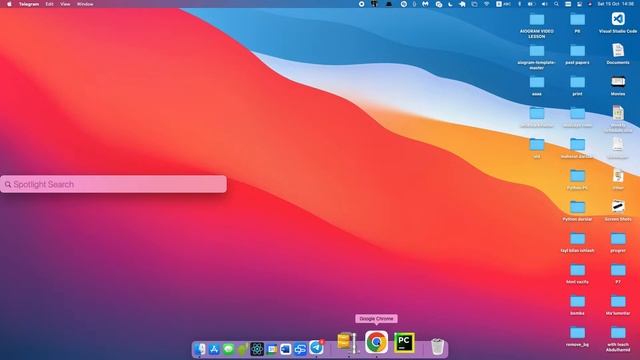The image size is (640, 360).
Task: Open Finder from the dock
Action: coord(200,349)
